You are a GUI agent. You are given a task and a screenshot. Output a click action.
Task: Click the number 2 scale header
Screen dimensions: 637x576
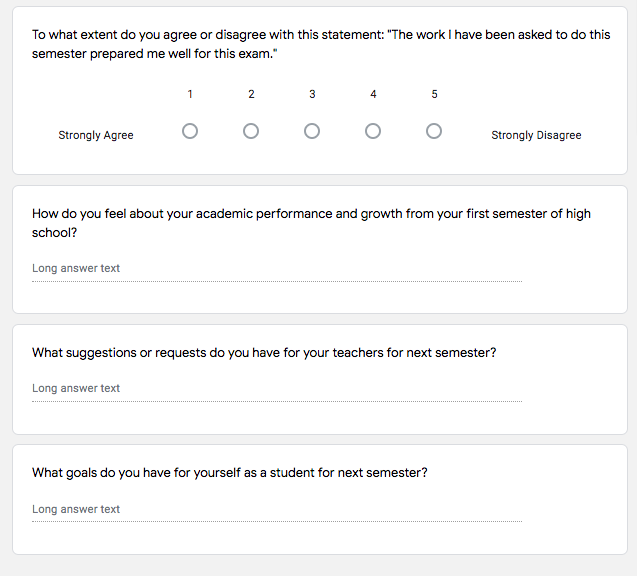[251, 94]
